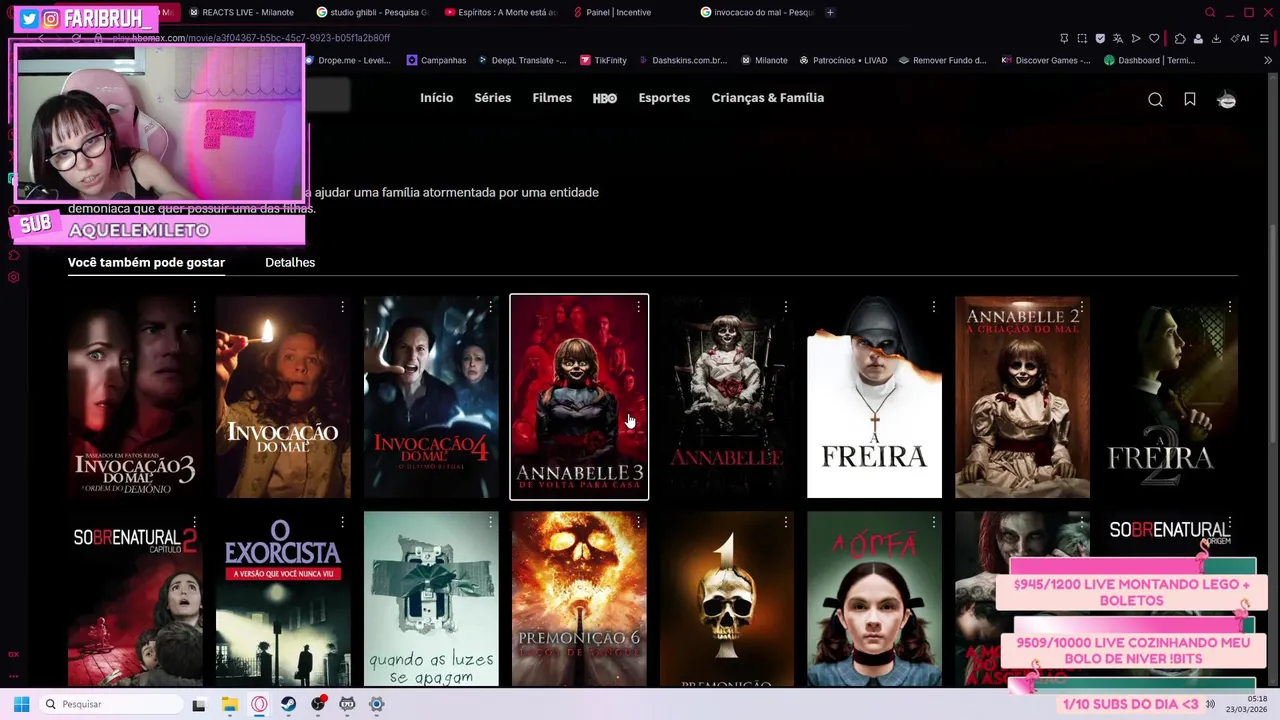Click the translate page icon

click(x=1118, y=38)
